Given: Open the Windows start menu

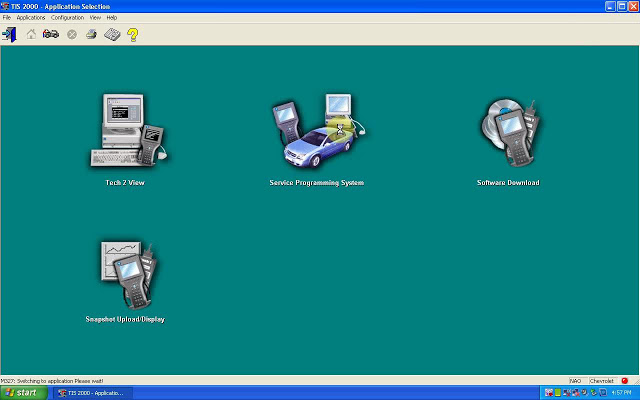Looking at the screenshot, I should pos(24,393).
